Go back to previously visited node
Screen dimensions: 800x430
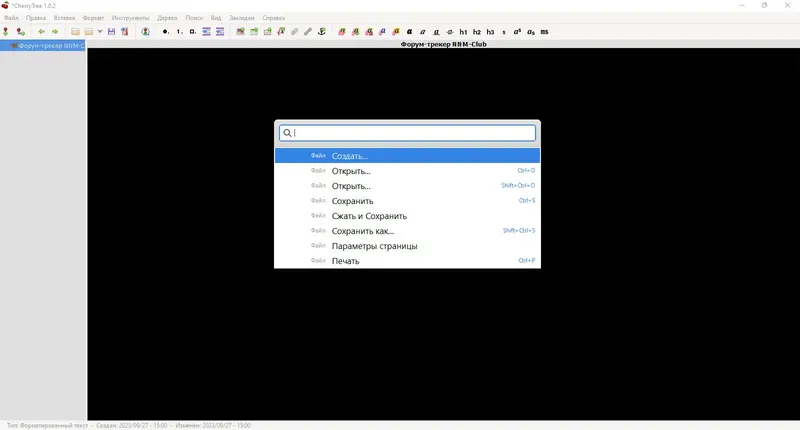tap(41, 32)
